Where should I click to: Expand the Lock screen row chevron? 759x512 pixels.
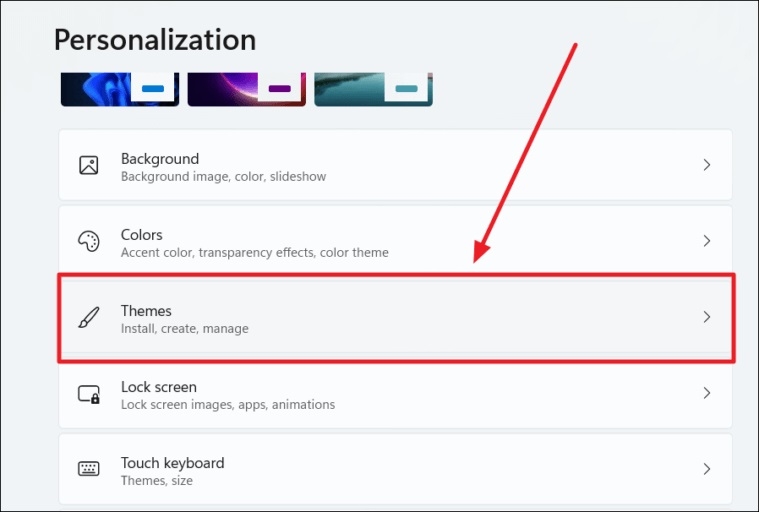pyautogui.click(x=706, y=393)
